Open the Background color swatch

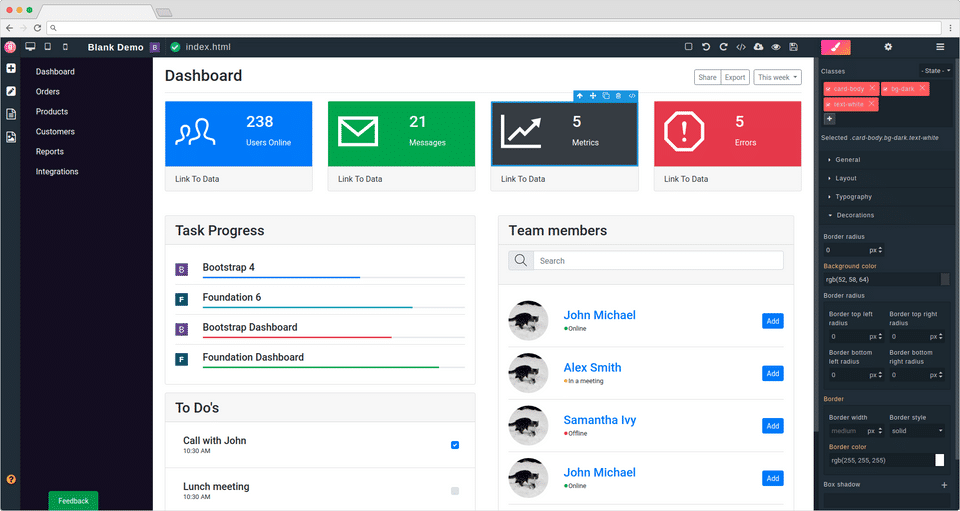[x=945, y=280]
